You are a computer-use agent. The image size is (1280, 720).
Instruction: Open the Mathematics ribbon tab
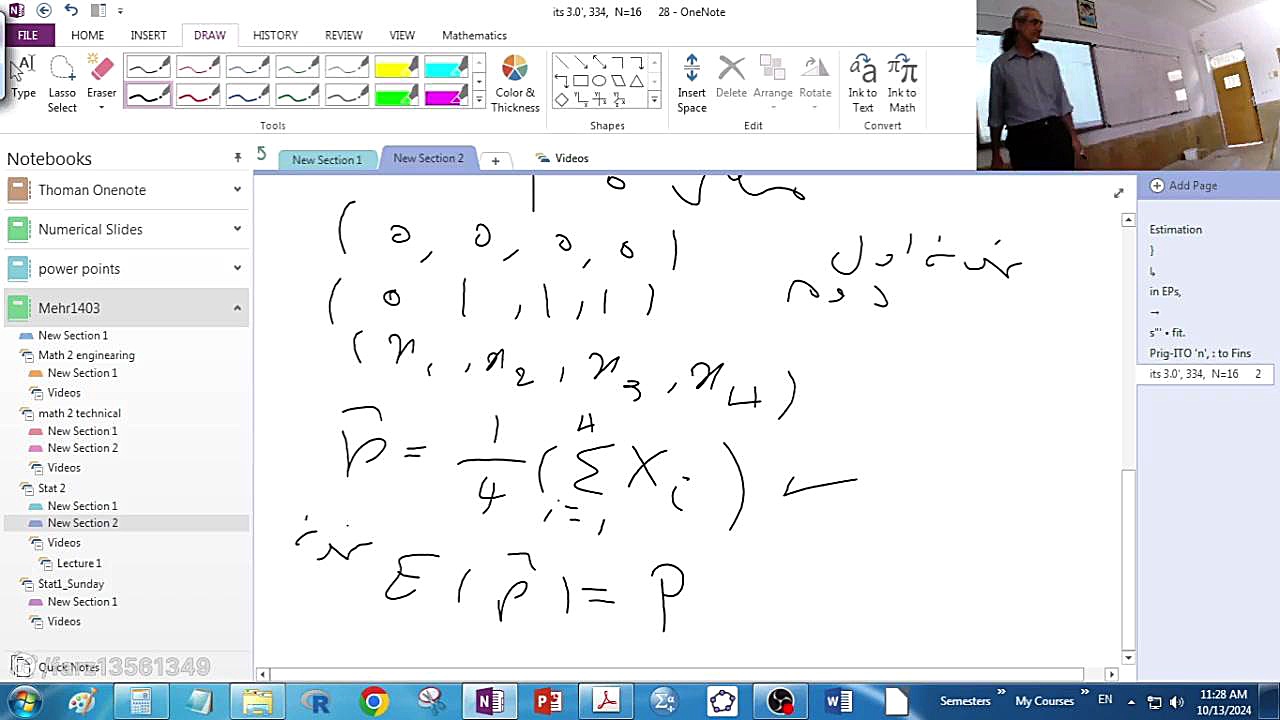[474, 35]
